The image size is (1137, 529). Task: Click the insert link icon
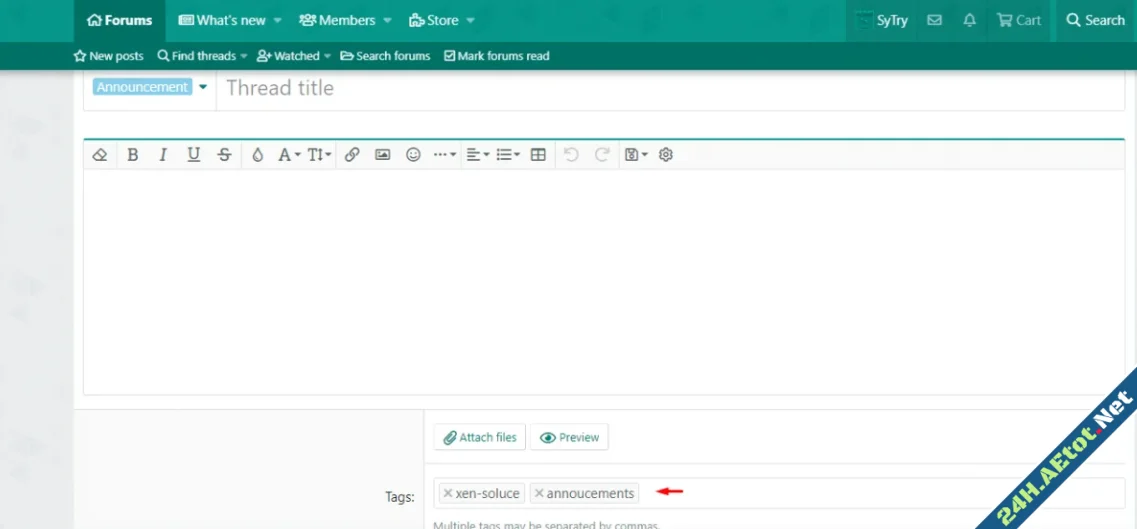click(352, 155)
